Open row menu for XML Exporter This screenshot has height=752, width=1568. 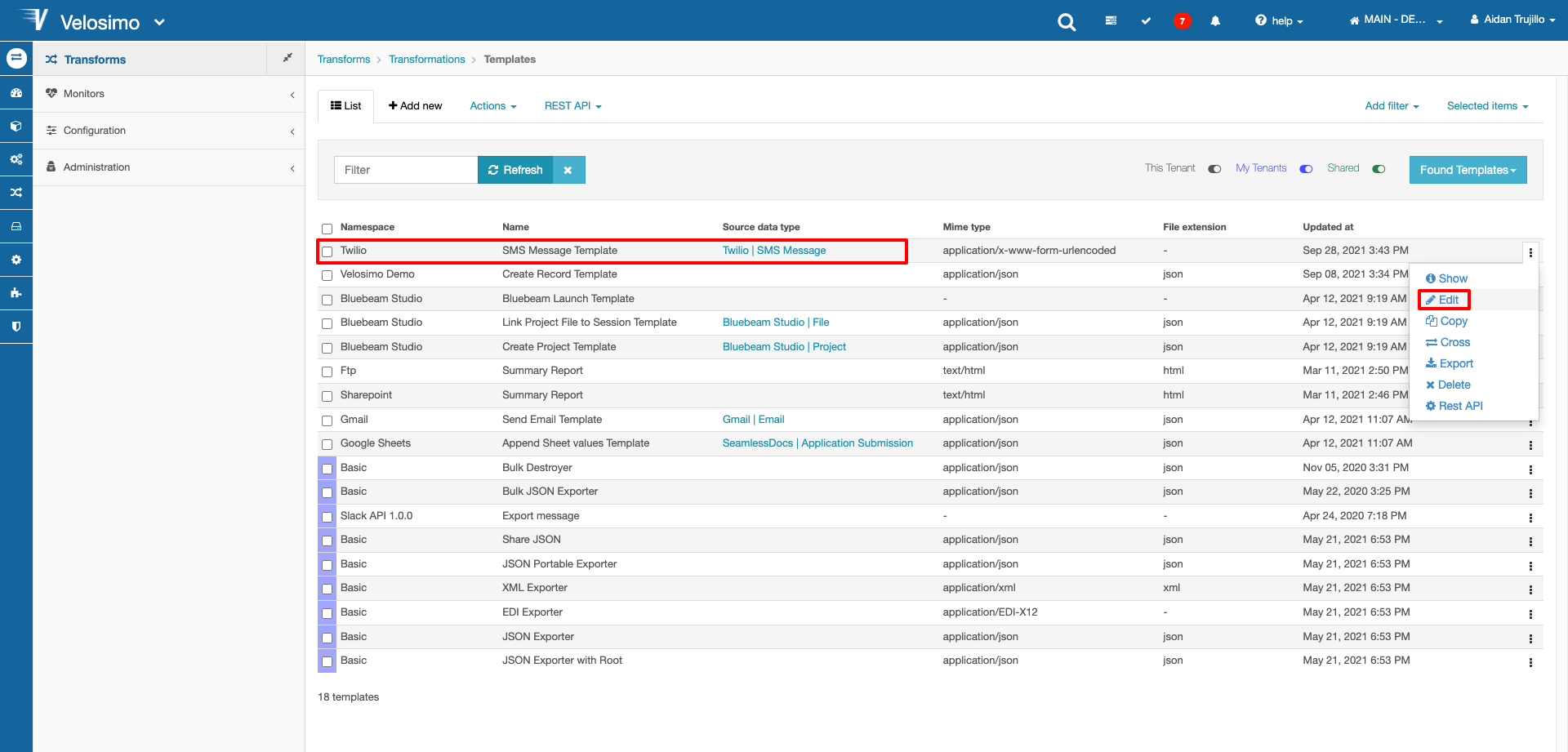click(x=1530, y=590)
